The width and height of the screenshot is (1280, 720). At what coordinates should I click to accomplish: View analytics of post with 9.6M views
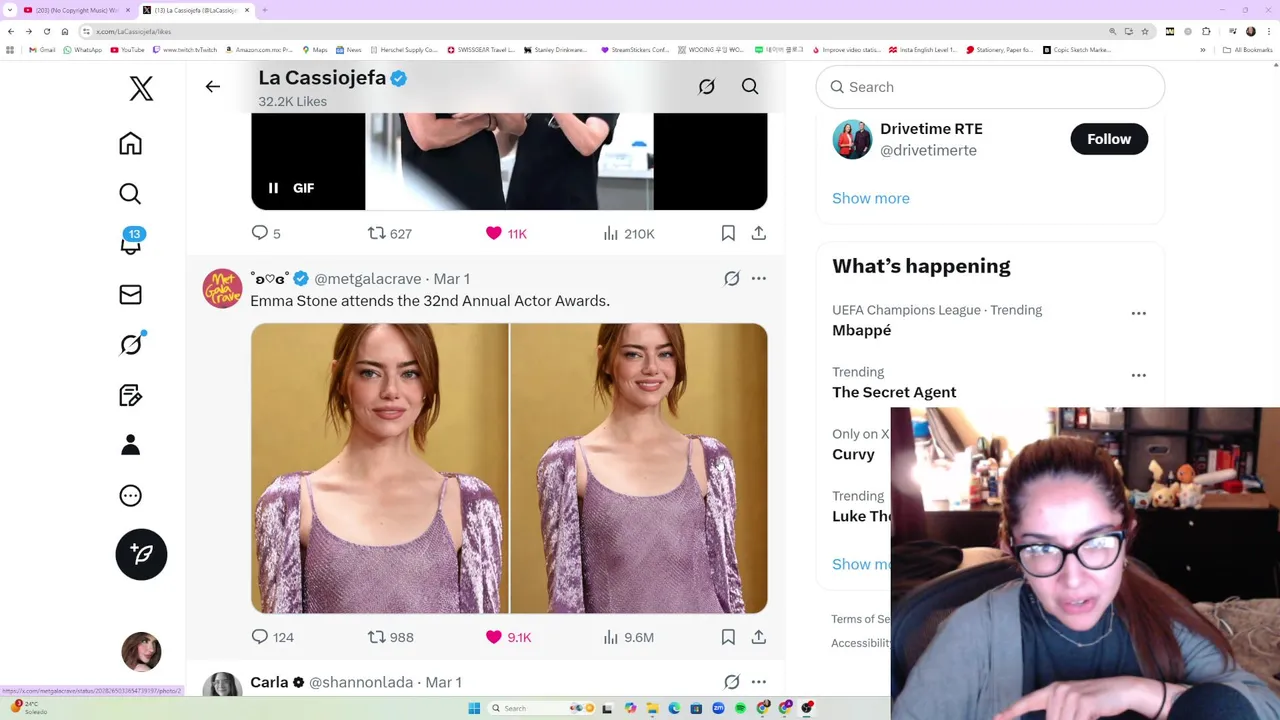point(628,637)
